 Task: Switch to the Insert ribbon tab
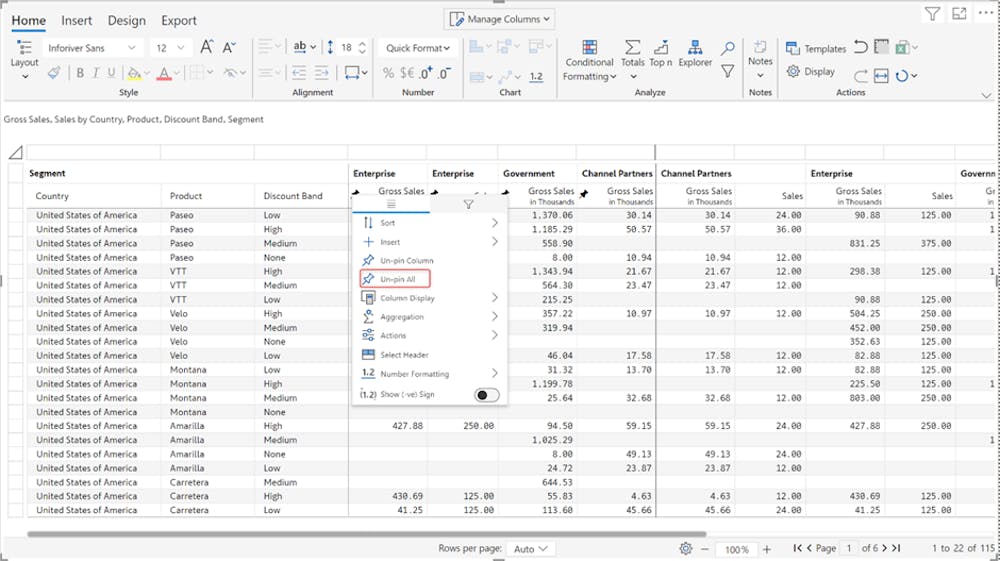pyautogui.click(x=77, y=20)
